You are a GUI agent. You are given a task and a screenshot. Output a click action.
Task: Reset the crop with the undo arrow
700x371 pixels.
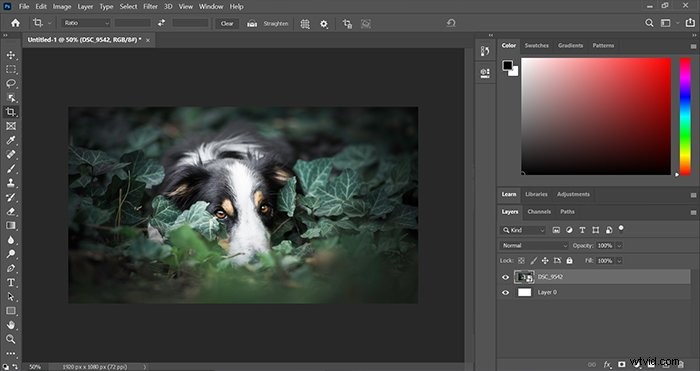tap(451, 23)
